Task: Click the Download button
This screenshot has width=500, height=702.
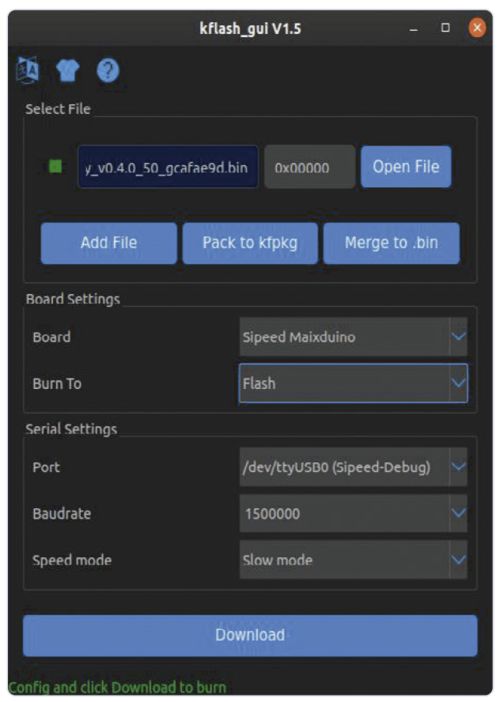Action: pyautogui.click(x=250, y=635)
